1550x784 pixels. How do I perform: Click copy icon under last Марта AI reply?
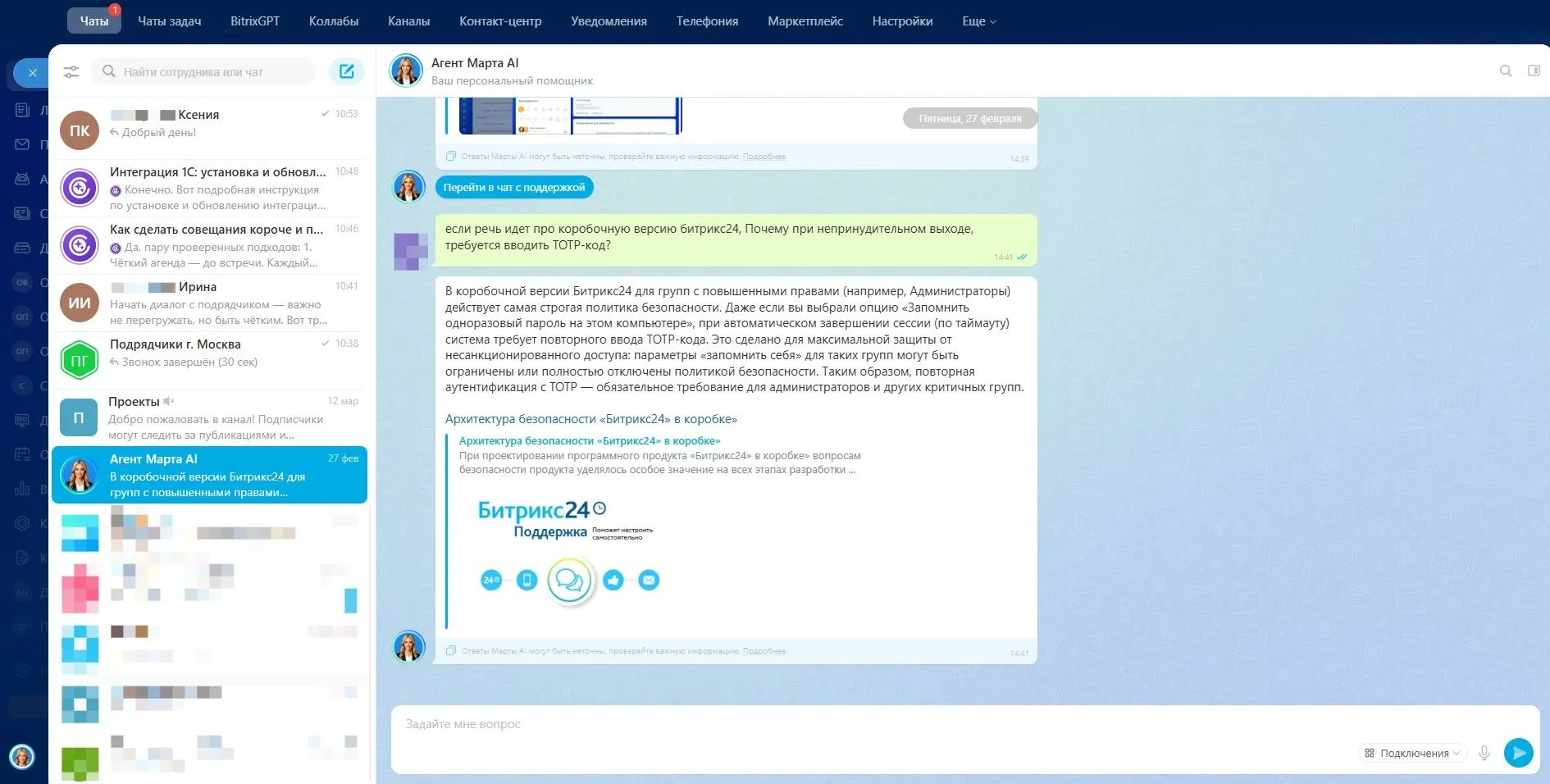pyautogui.click(x=450, y=650)
